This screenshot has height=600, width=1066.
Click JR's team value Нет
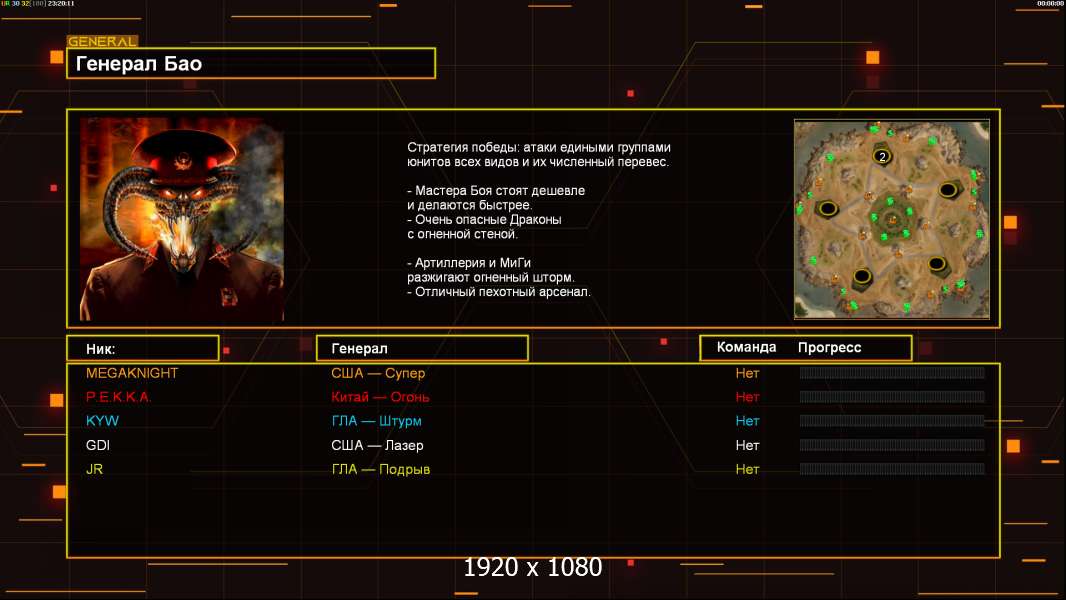[x=747, y=469]
